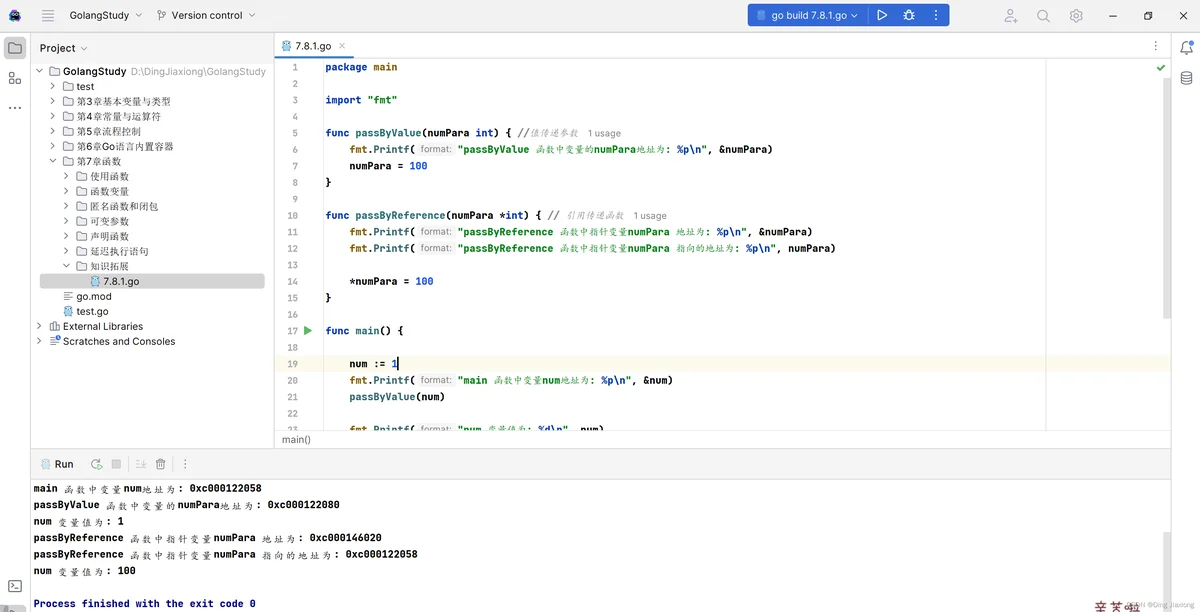
Task: Run the program with the toolbar play button
Action: point(882,15)
